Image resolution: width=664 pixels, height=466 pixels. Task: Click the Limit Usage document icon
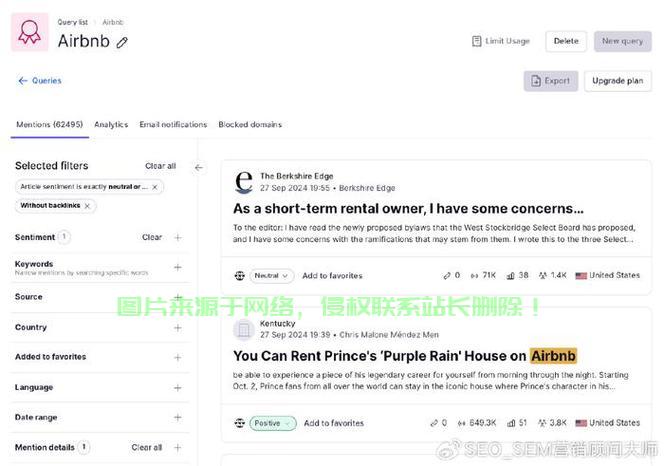click(x=477, y=41)
